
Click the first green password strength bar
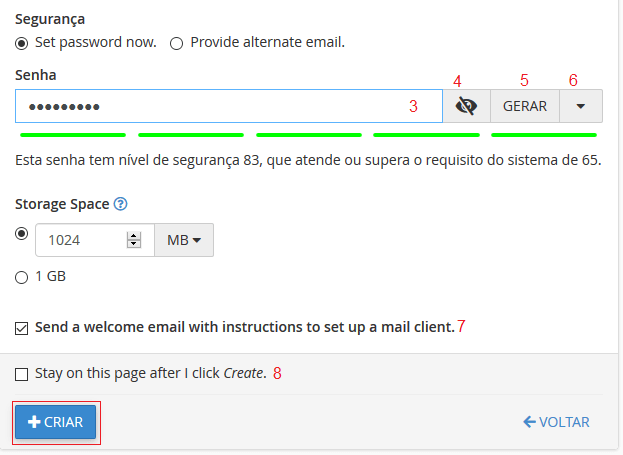[x=72, y=134]
